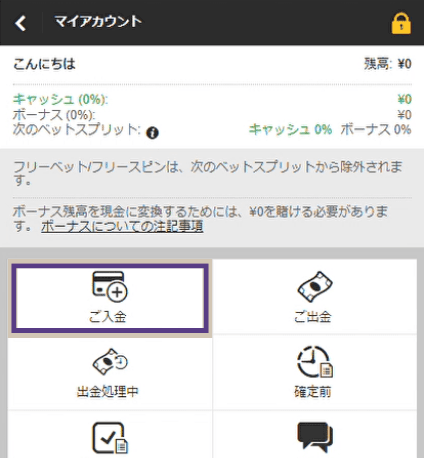Click the ボーナス 0% split value
The image size is (424, 458).
point(376,129)
